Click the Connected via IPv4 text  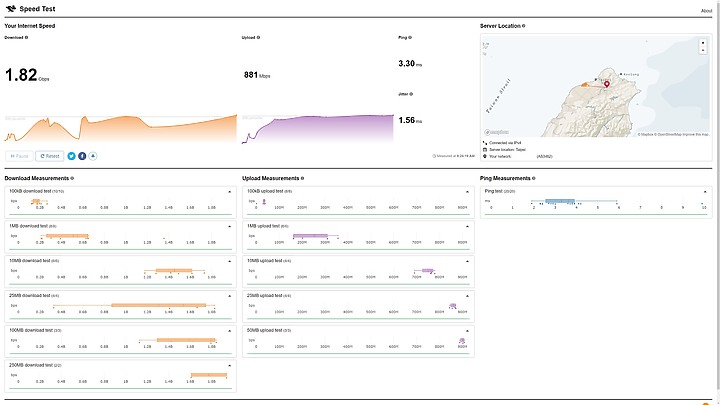pyautogui.click(x=505, y=143)
